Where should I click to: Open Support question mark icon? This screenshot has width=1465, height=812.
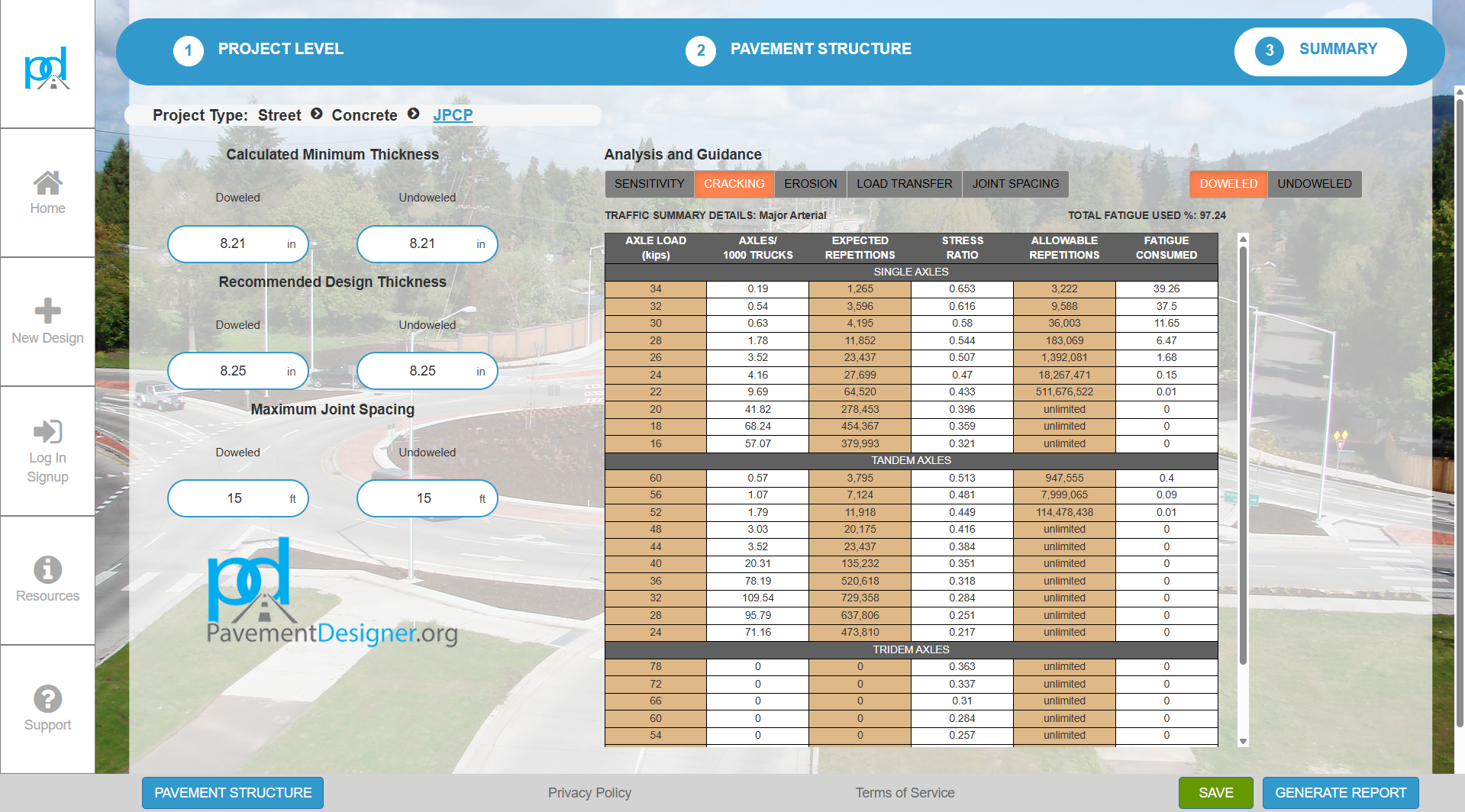tap(47, 699)
